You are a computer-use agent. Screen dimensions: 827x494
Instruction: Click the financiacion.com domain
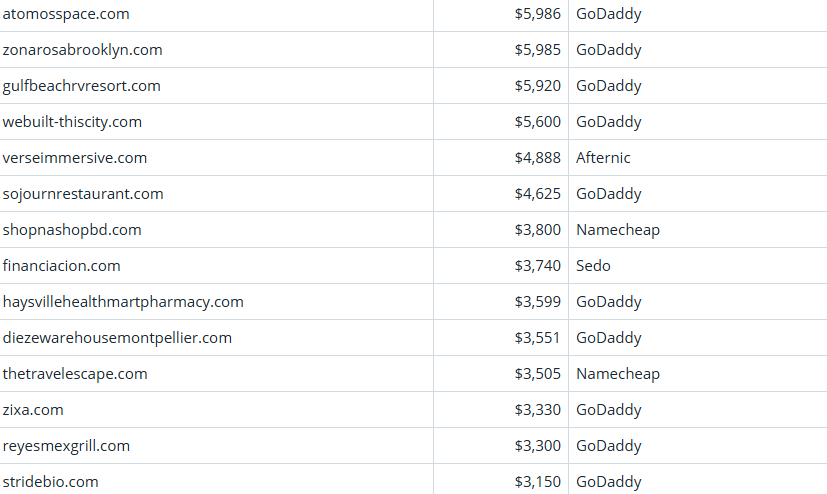(62, 266)
